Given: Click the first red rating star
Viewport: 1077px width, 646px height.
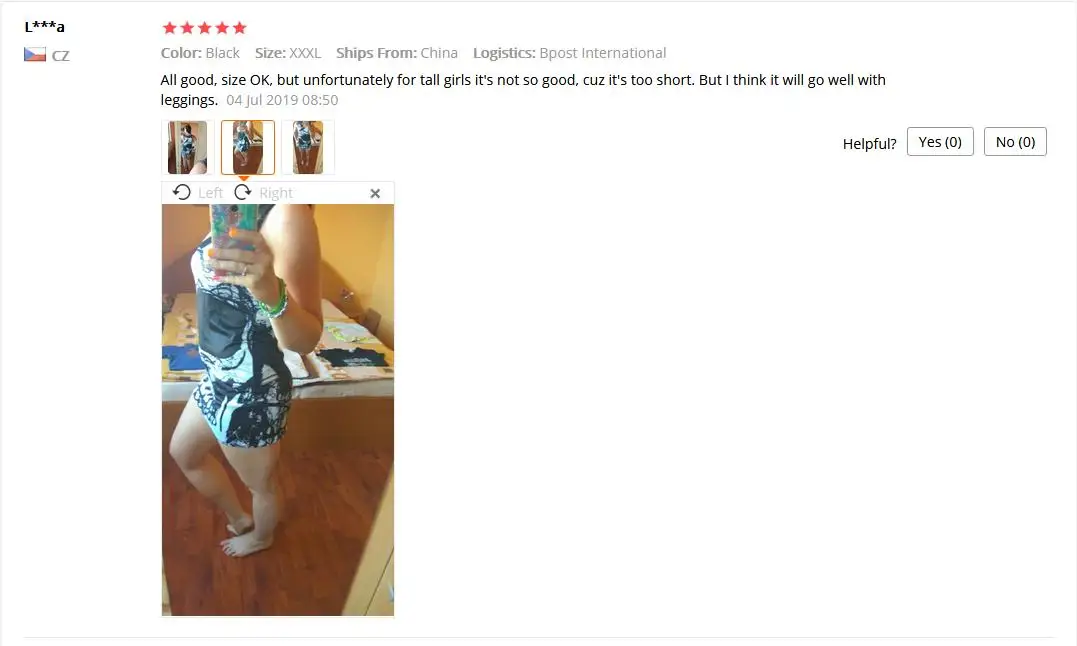Looking at the screenshot, I should tap(170, 27).
